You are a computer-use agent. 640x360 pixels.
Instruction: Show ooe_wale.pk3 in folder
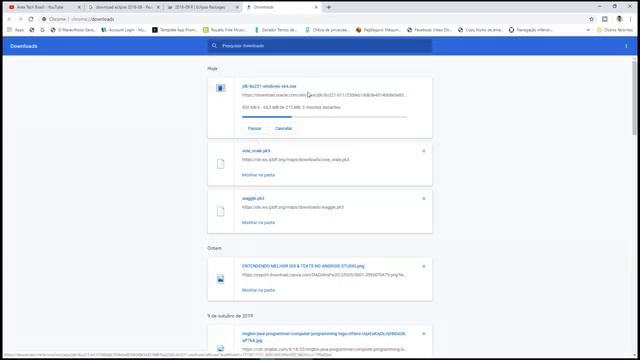(258, 175)
